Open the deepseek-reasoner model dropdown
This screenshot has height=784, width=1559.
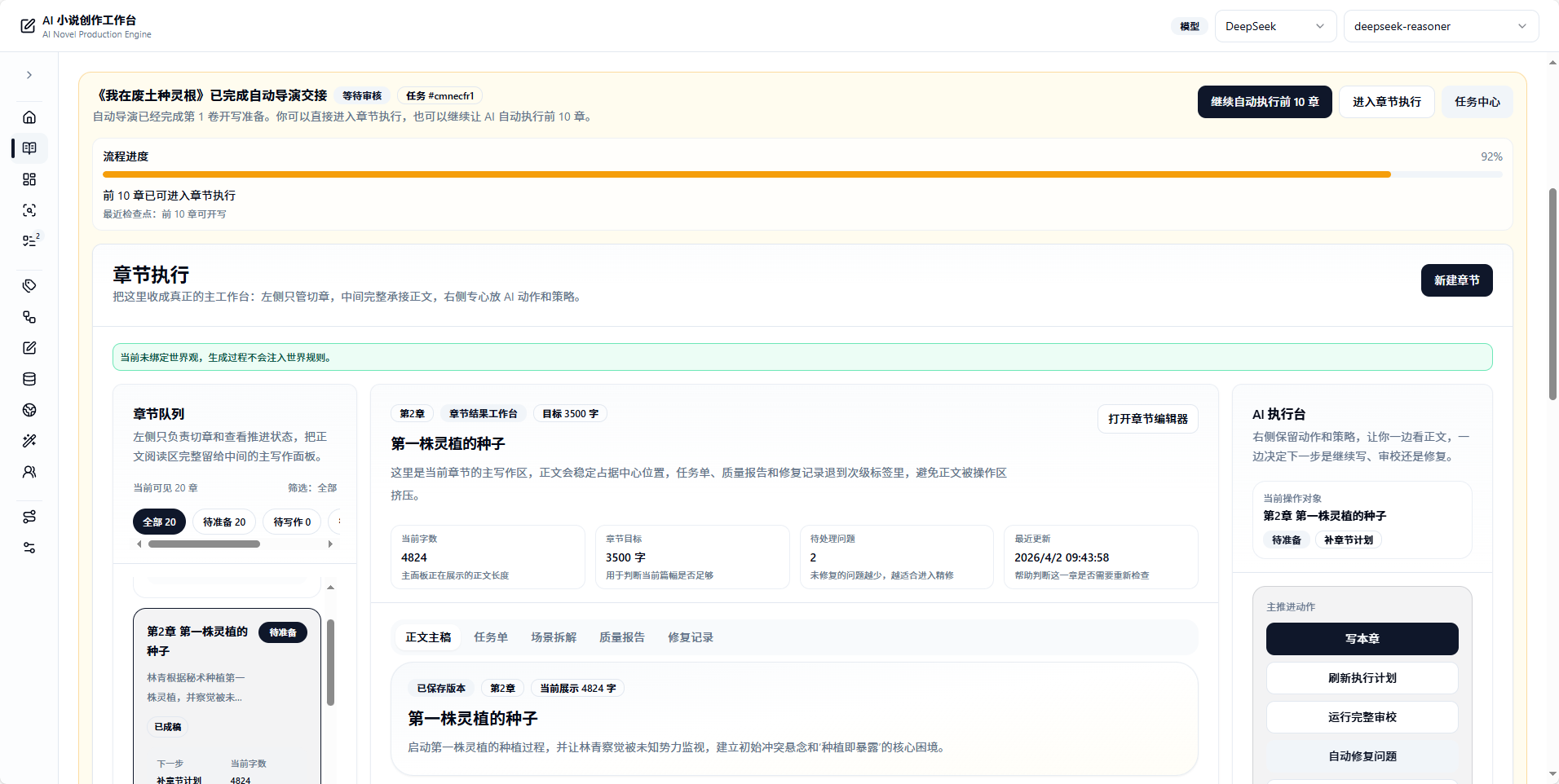tap(1440, 25)
